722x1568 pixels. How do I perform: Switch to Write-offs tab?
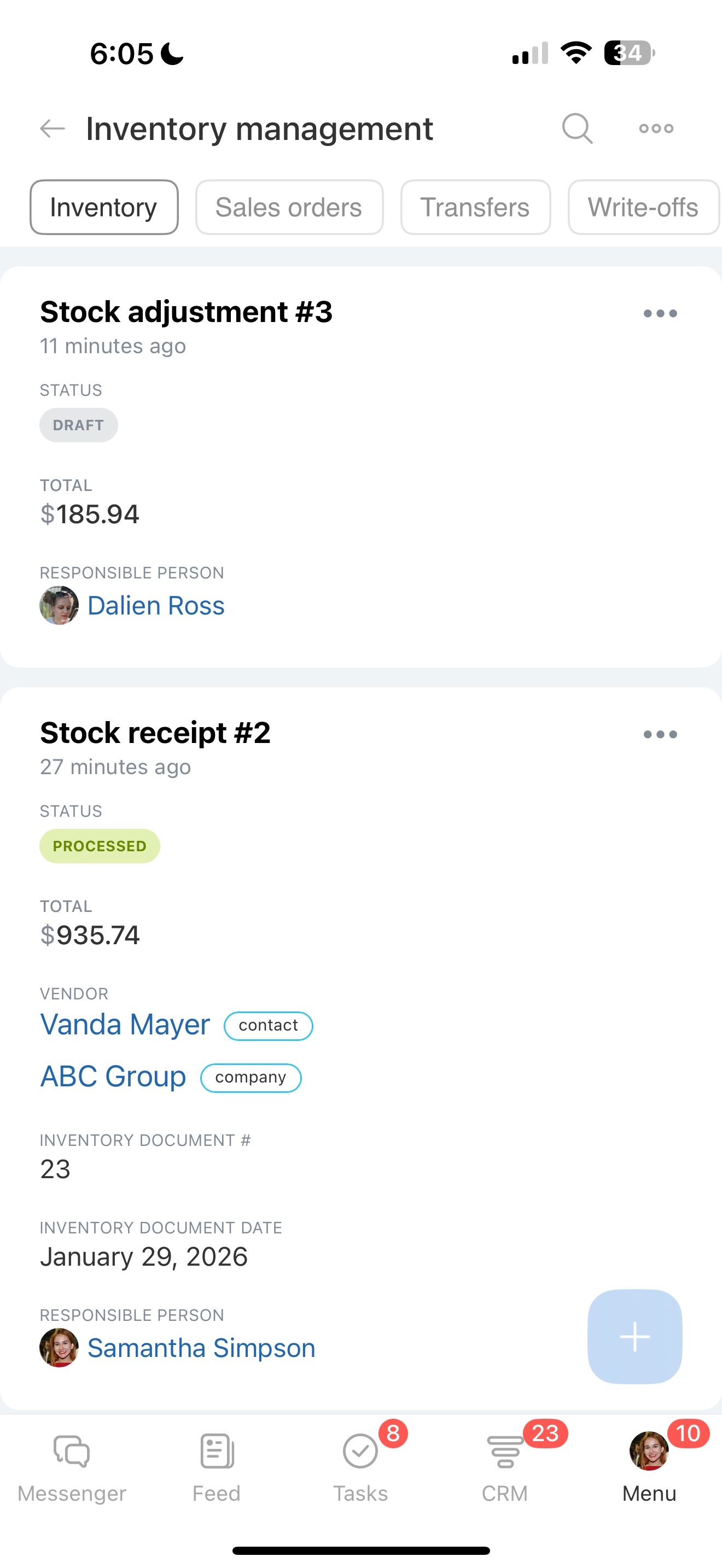[x=643, y=208]
